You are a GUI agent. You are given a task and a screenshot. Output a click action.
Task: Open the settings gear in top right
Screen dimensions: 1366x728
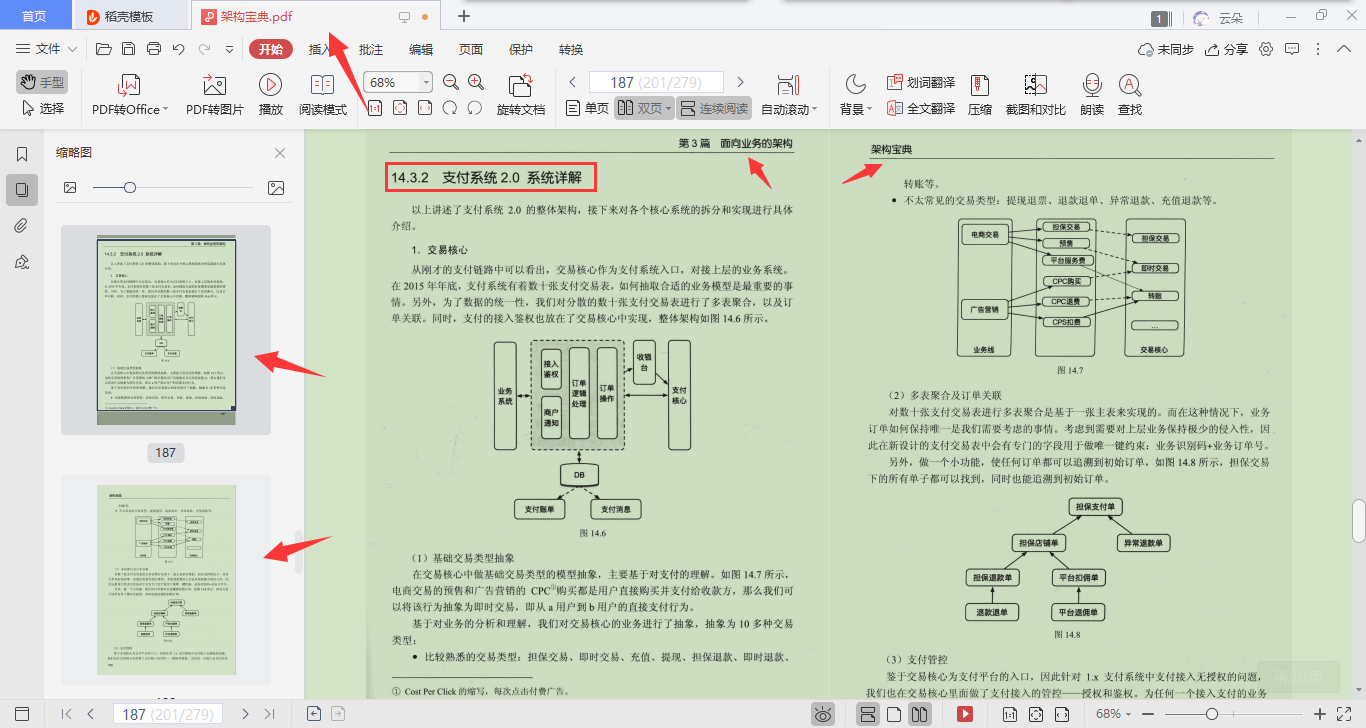pyautogui.click(x=1266, y=49)
